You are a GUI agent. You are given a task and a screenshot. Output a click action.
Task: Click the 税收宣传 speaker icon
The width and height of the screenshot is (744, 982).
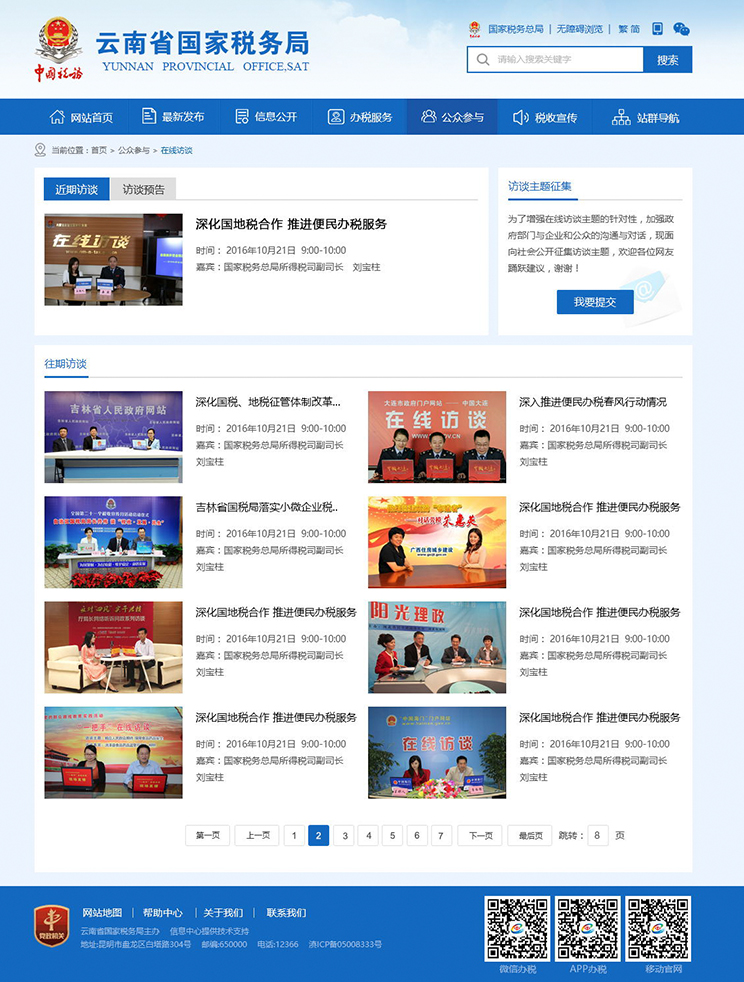pyautogui.click(x=520, y=117)
